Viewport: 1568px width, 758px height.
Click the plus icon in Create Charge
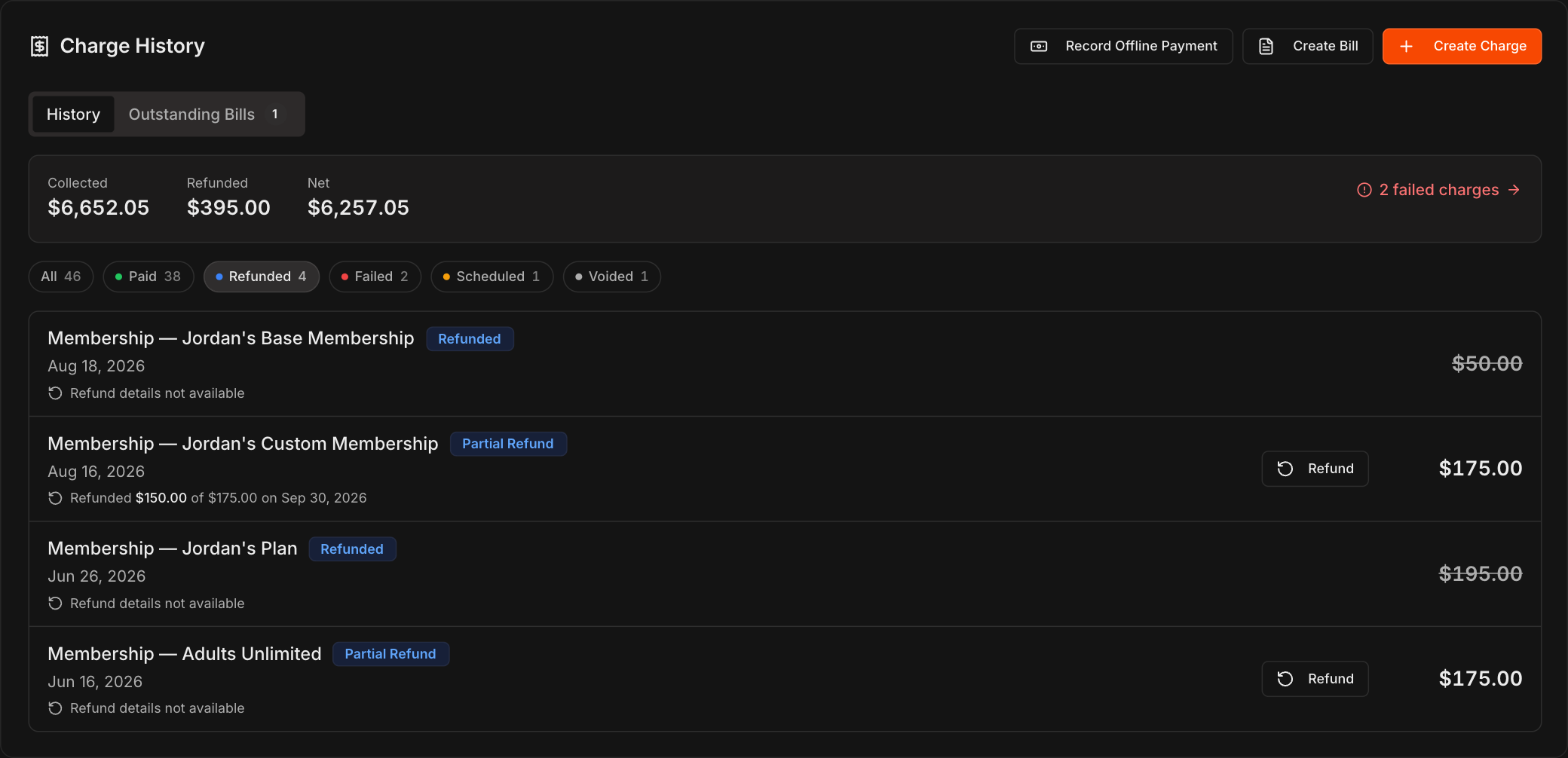(x=1406, y=46)
